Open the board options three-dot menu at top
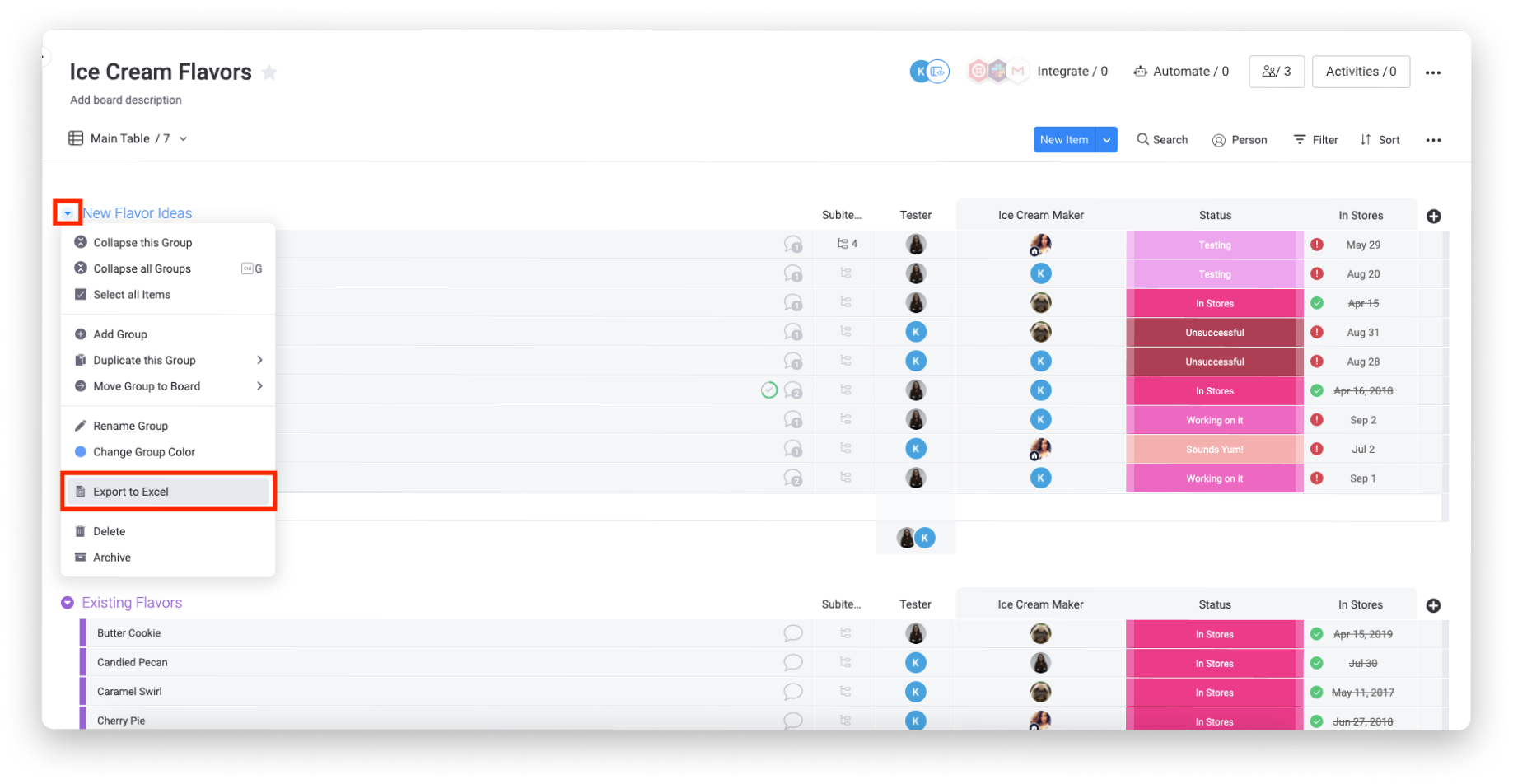This screenshot has width=1513, height=784. (1433, 72)
